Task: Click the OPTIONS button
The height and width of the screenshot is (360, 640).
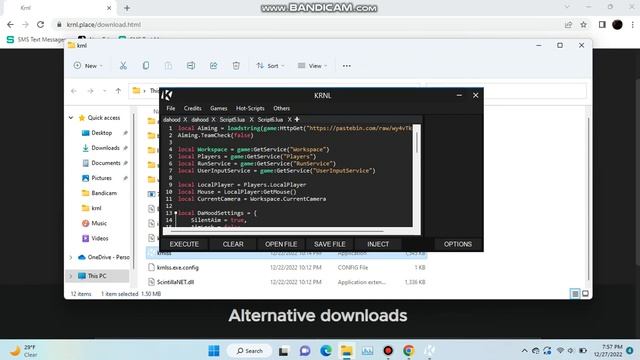Action: [x=458, y=244]
